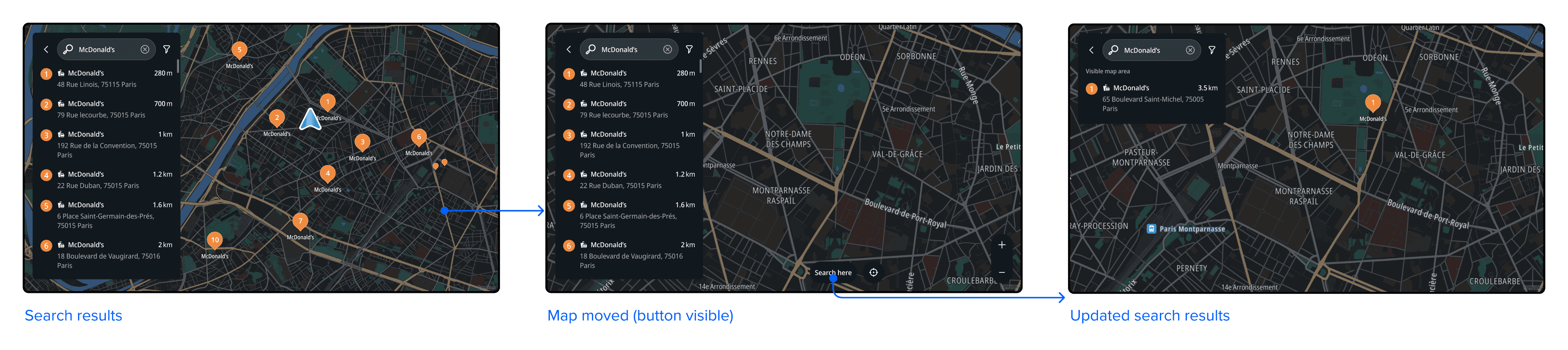Select 22 Rue Duban result in middle list
This screenshot has height=350, width=1568.
pyautogui.click(x=630, y=180)
